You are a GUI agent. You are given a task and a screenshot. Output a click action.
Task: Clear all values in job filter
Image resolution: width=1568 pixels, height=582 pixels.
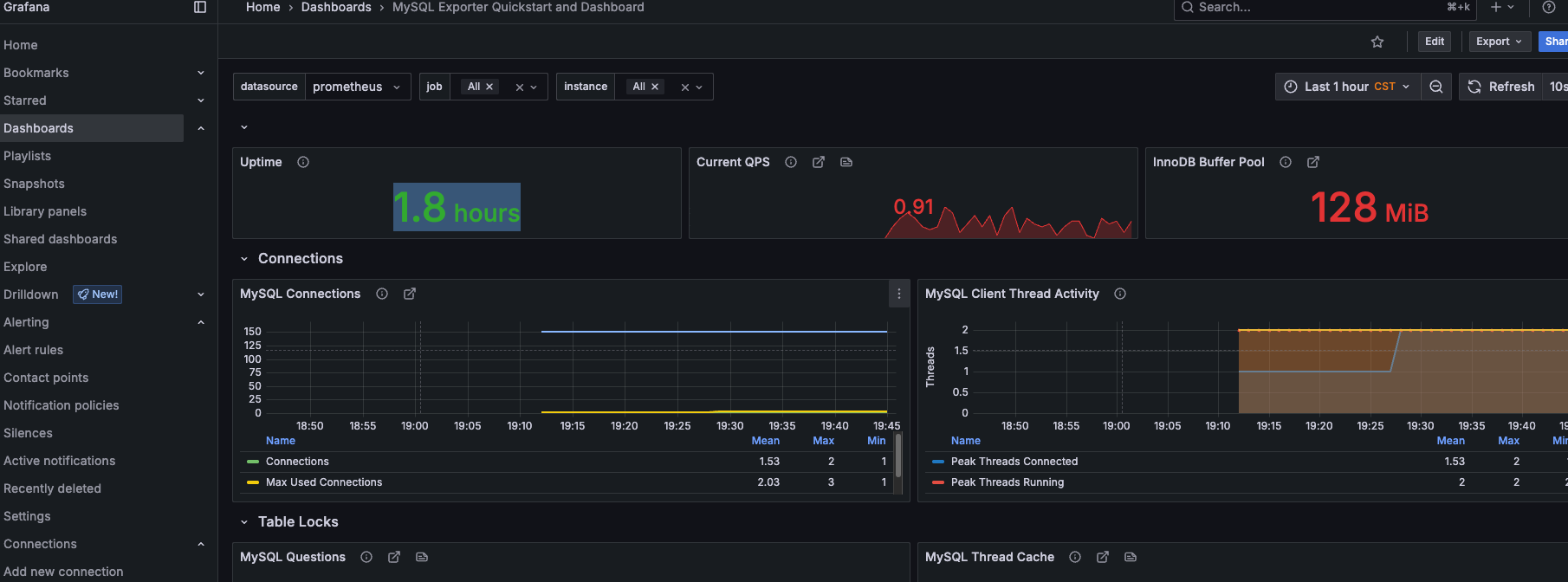[x=520, y=87]
